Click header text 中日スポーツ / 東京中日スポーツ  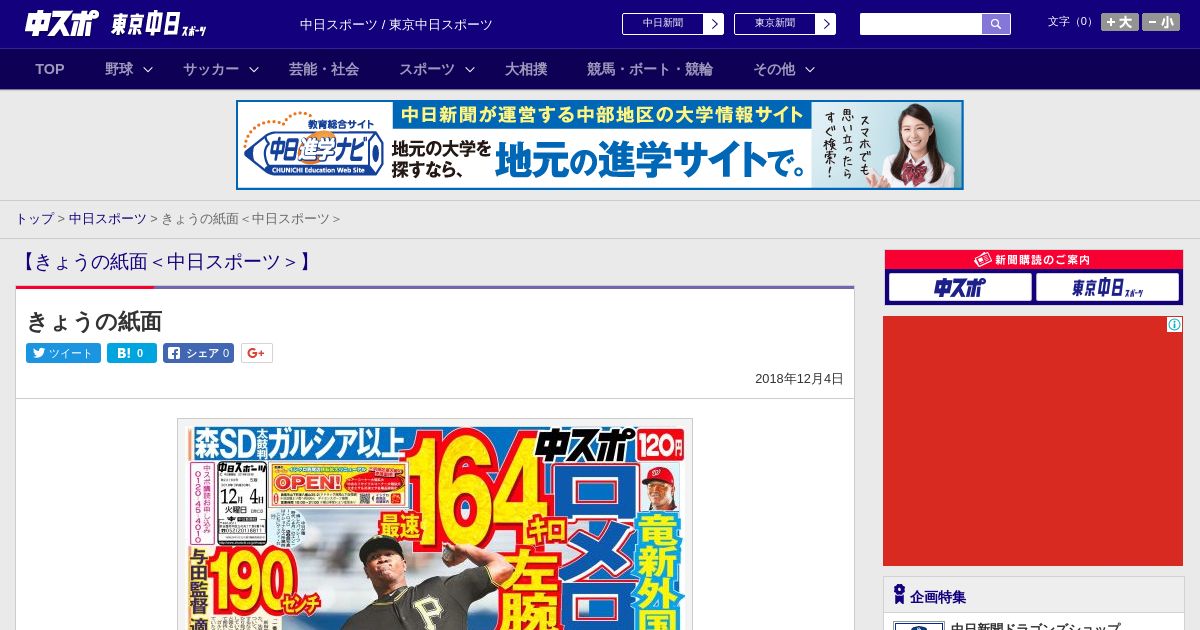pyautogui.click(x=396, y=24)
